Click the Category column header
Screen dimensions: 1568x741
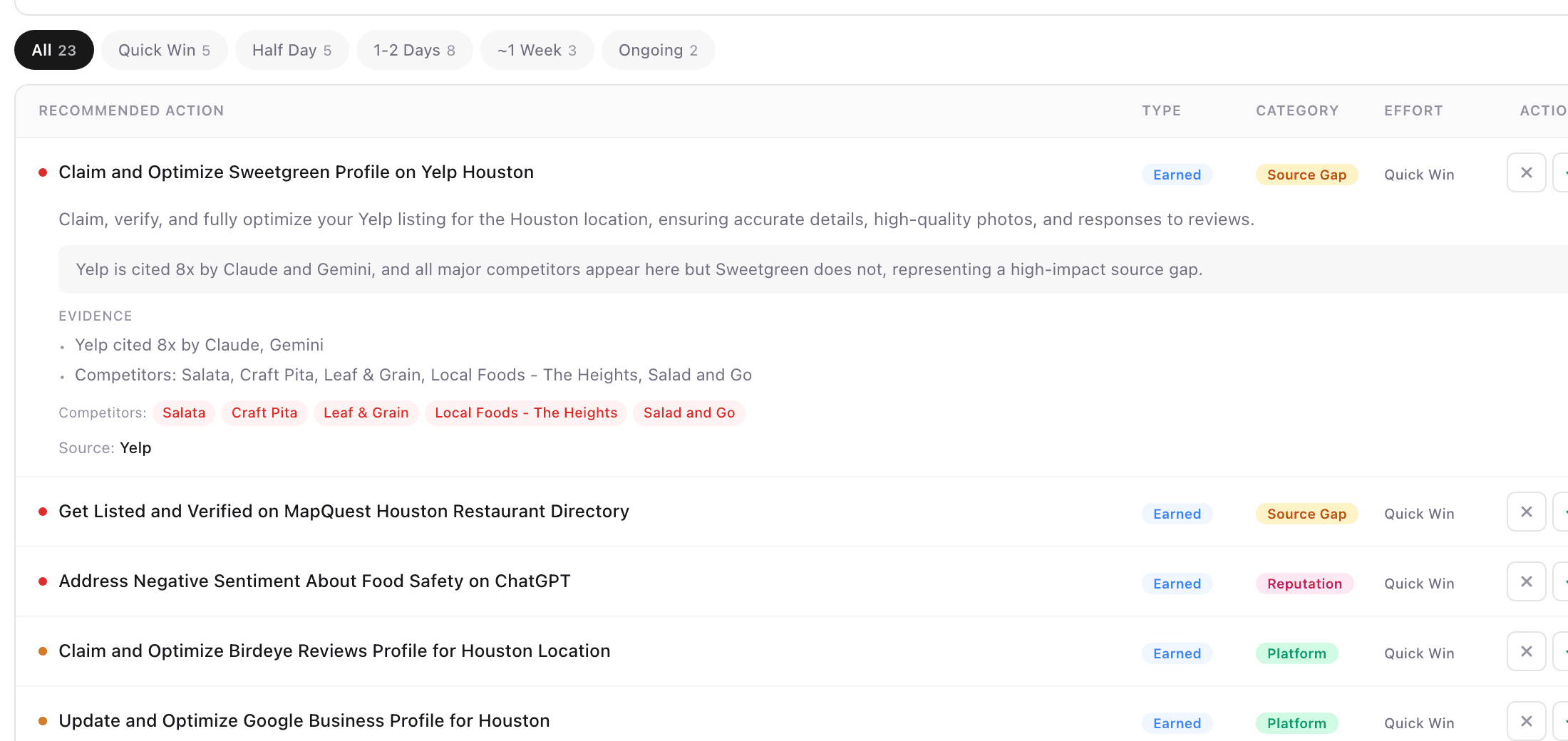point(1297,110)
